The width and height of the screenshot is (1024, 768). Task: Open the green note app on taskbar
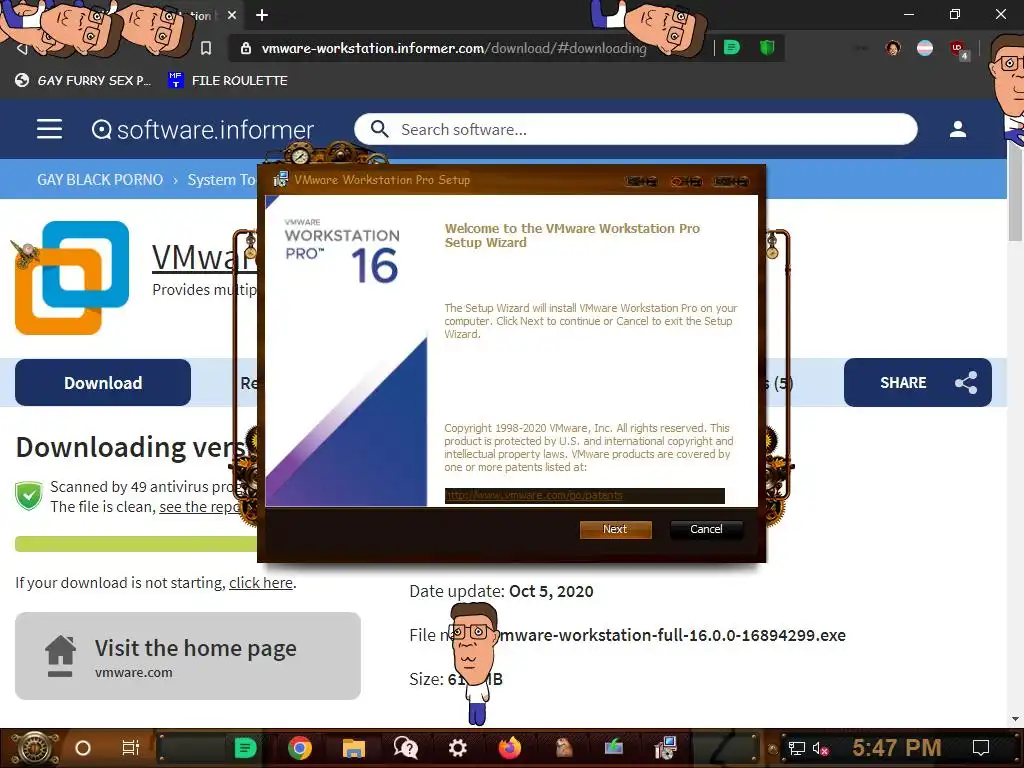246,748
